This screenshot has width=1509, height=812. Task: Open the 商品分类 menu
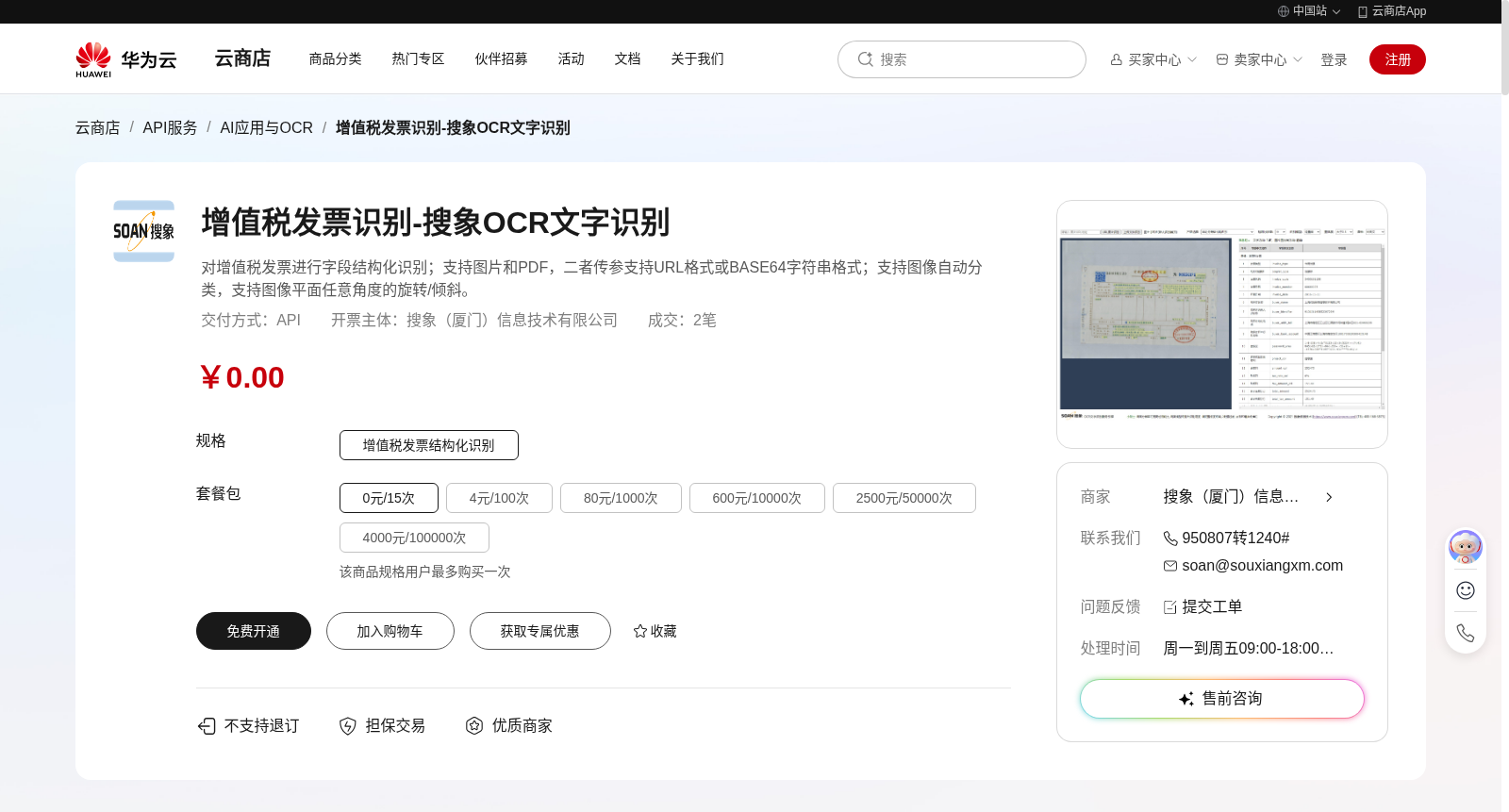[336, 58]
